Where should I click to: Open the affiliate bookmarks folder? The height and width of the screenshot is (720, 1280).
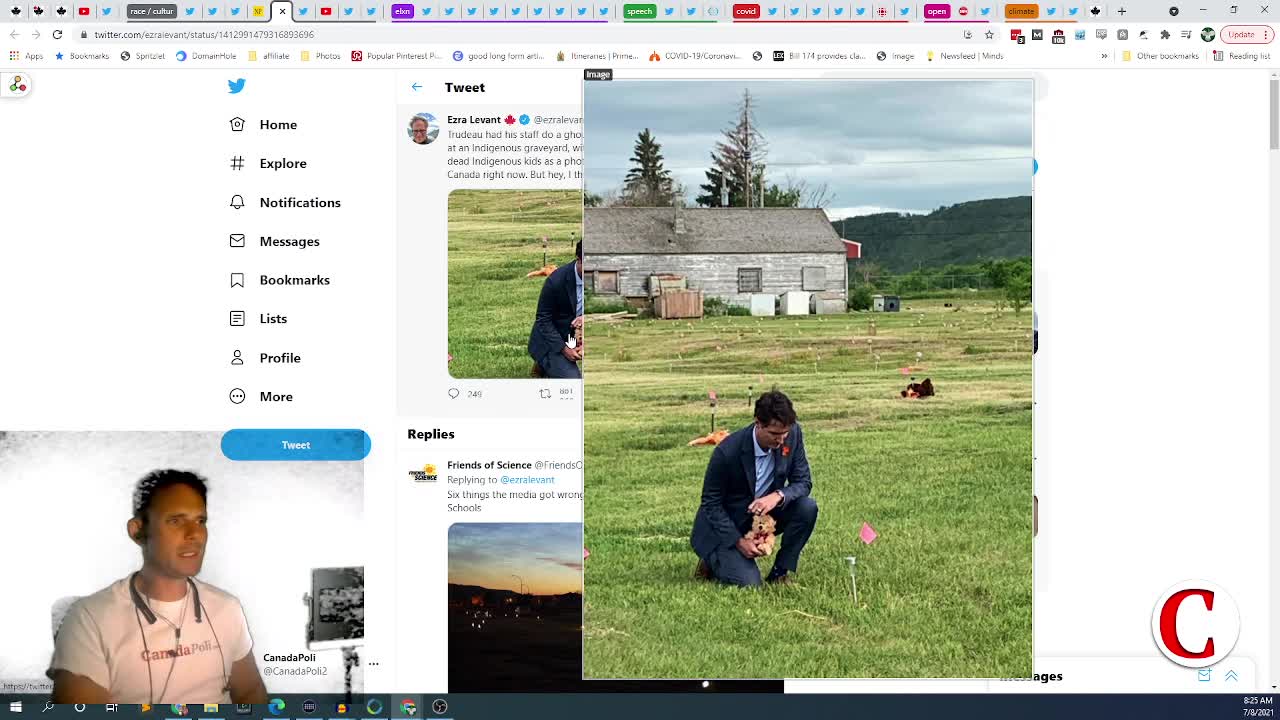tap(269, 56)
